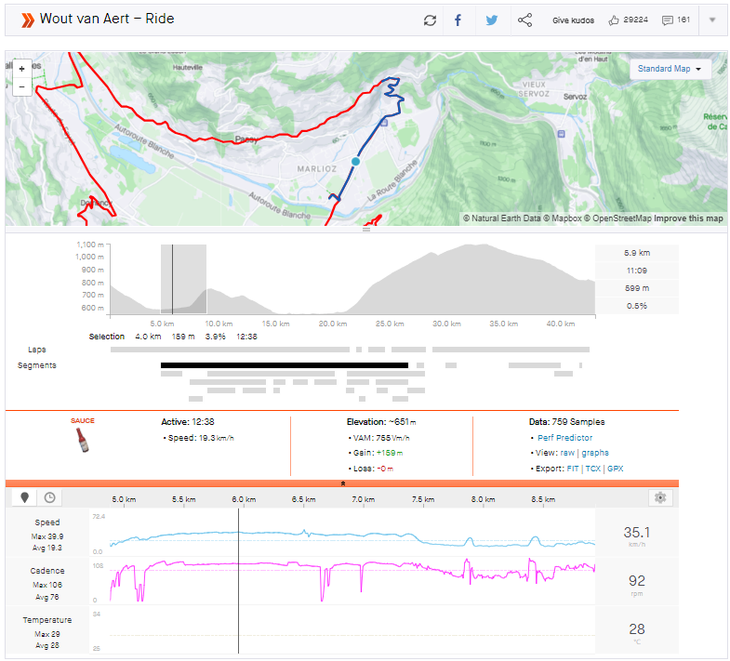This screenshot has width=730, height=661.
Task: Zoom out on the map
Action: (21, 86)
